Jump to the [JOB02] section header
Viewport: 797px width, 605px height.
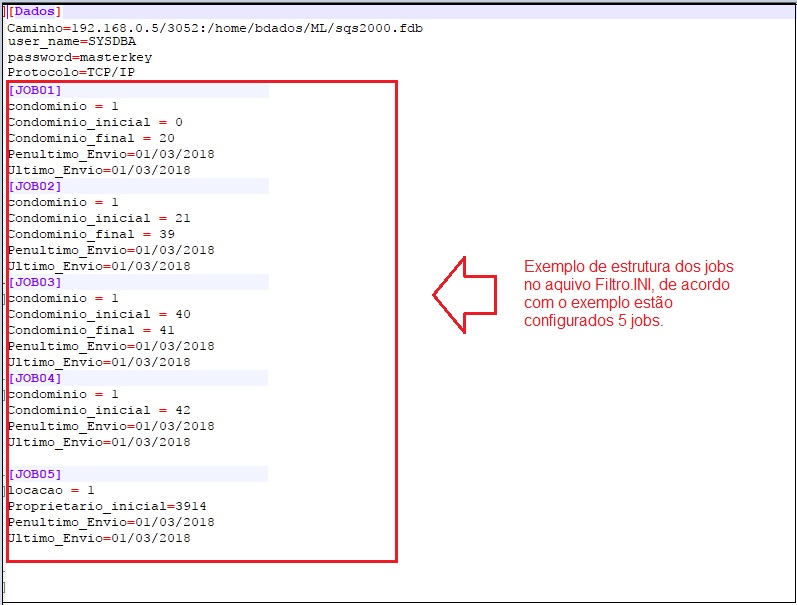click(x=36, y=186)
